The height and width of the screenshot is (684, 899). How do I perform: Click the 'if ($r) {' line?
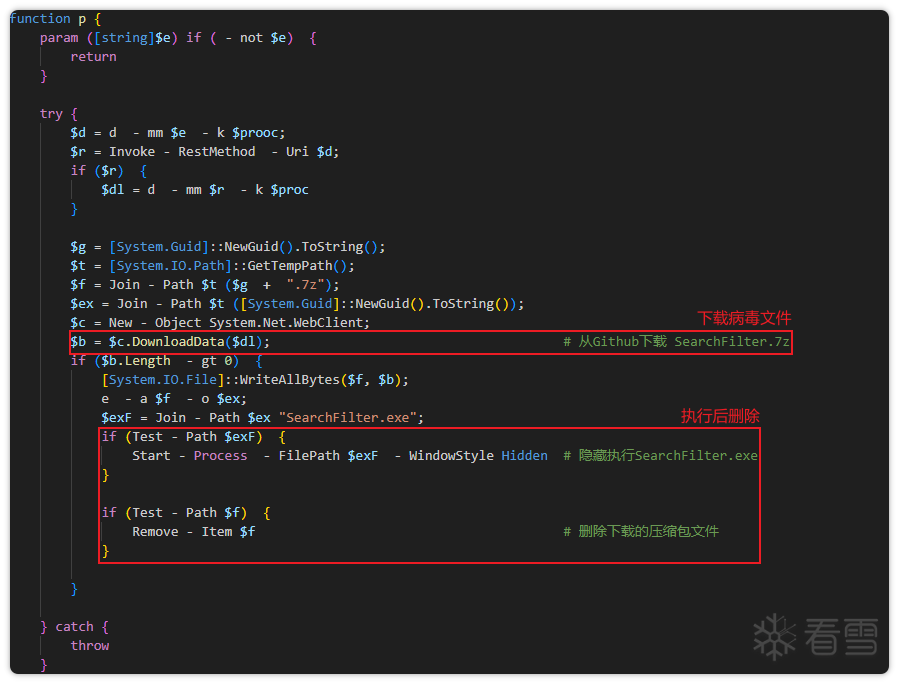[108, 171]
